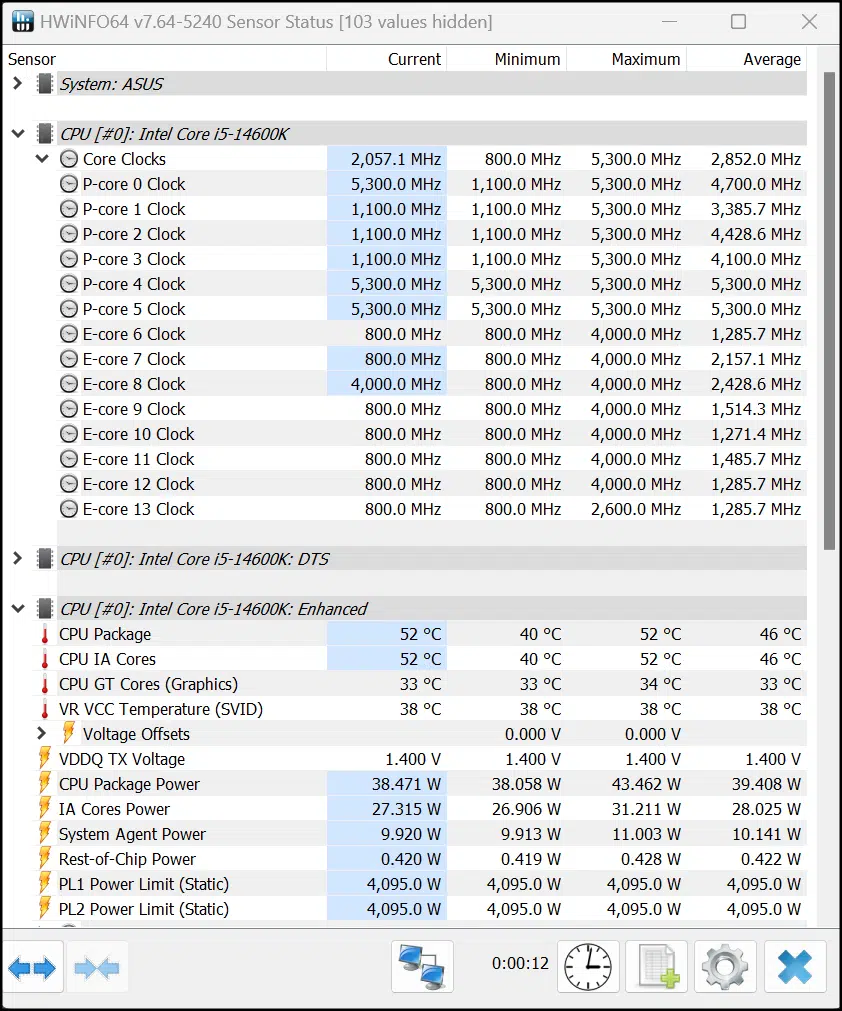
Task: Click the 2,057.1 MHz Core Clocks current value
Action: coord(396,159)
